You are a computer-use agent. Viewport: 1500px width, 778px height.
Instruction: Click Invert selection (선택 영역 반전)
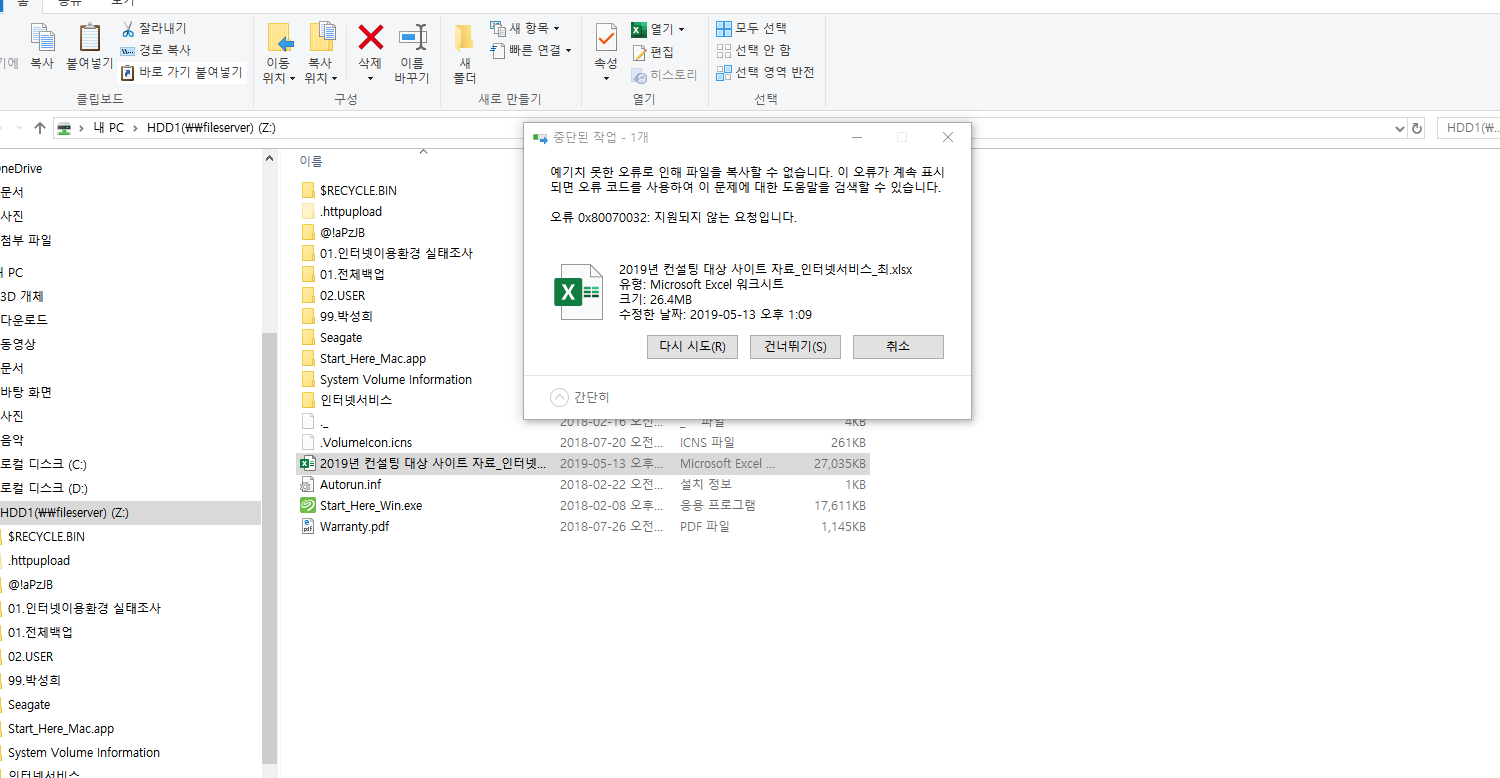[766, 72]
